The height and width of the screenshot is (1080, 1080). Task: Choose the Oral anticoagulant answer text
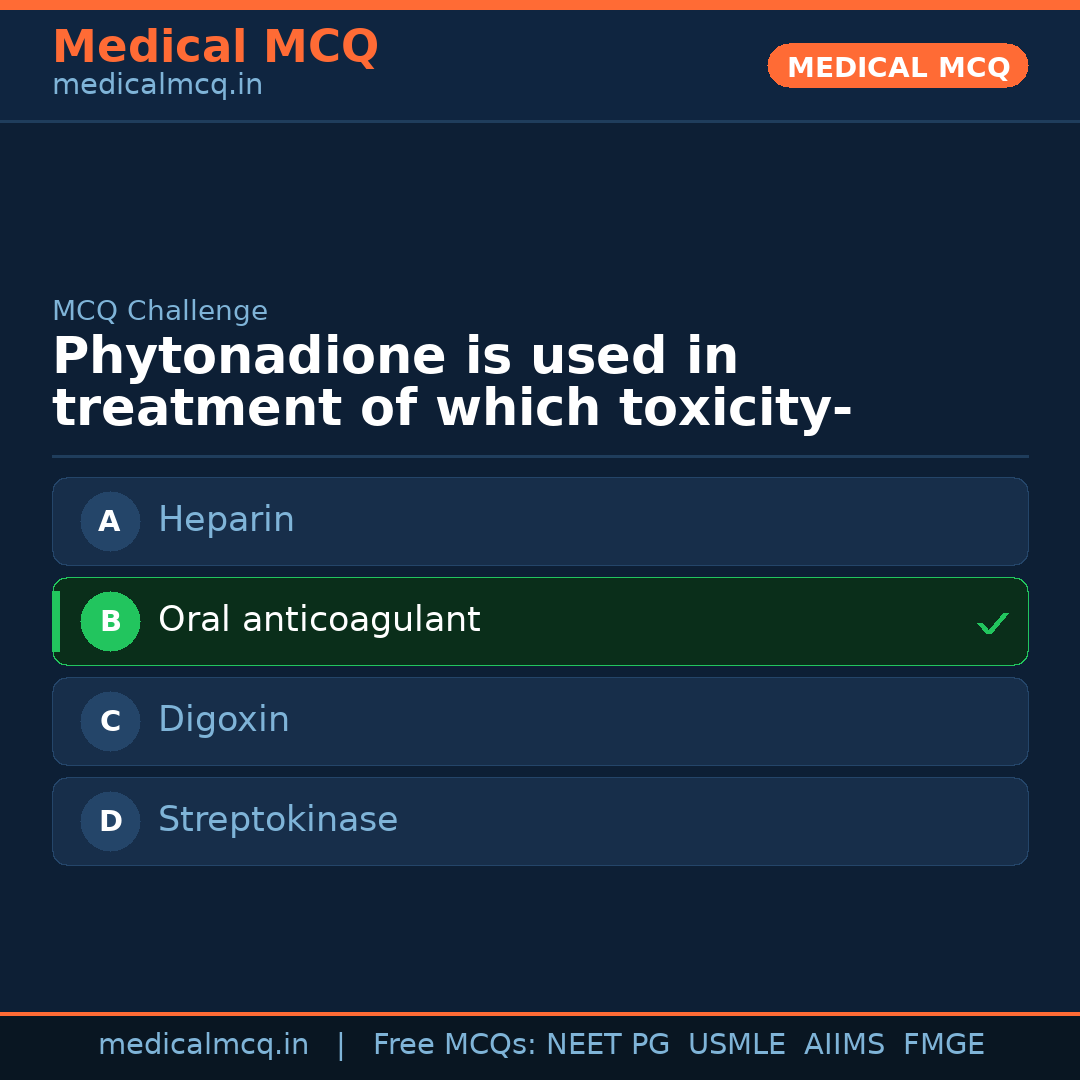pos(319,620)
